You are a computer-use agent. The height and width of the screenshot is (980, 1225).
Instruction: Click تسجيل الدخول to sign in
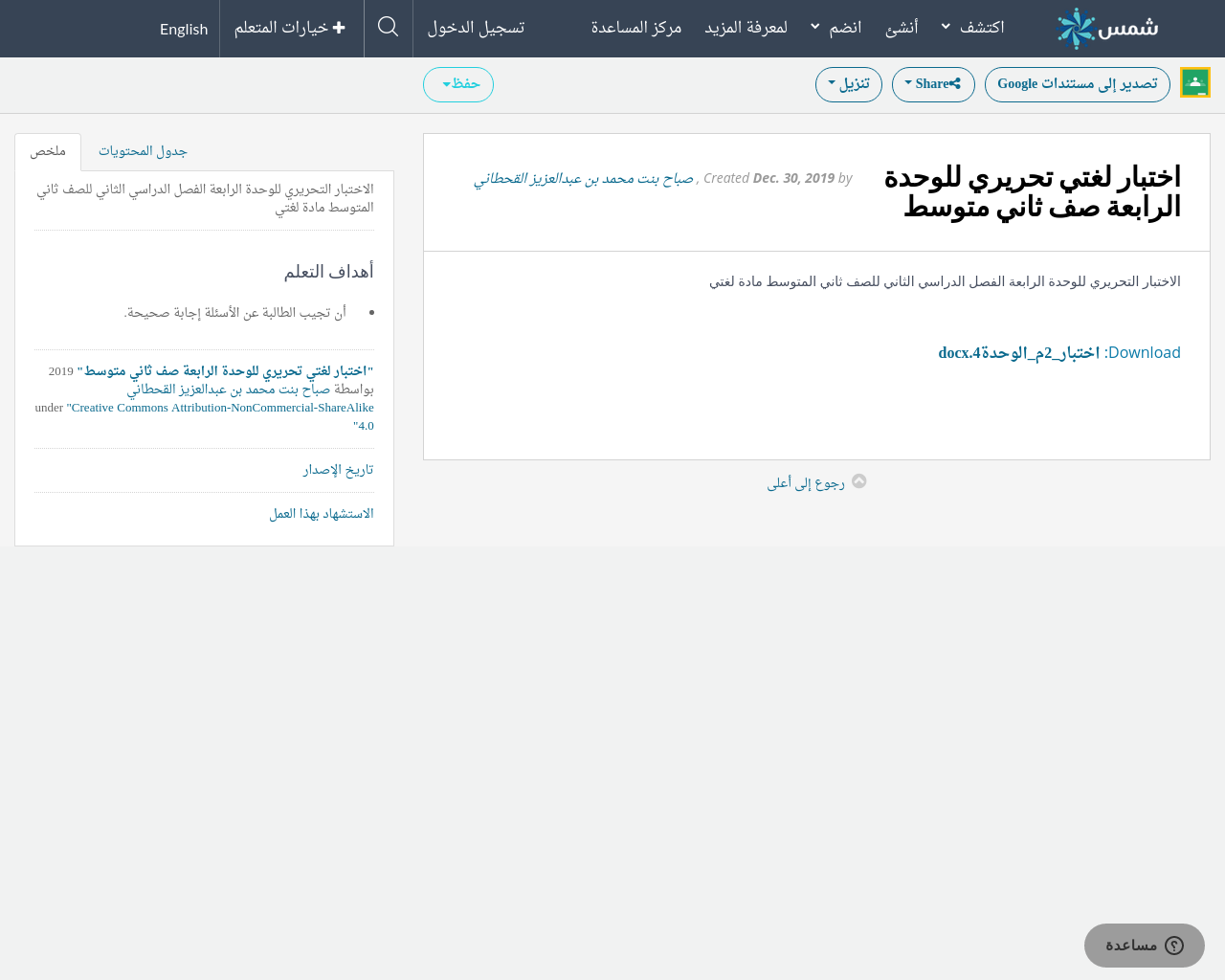(x=476, y=27)
